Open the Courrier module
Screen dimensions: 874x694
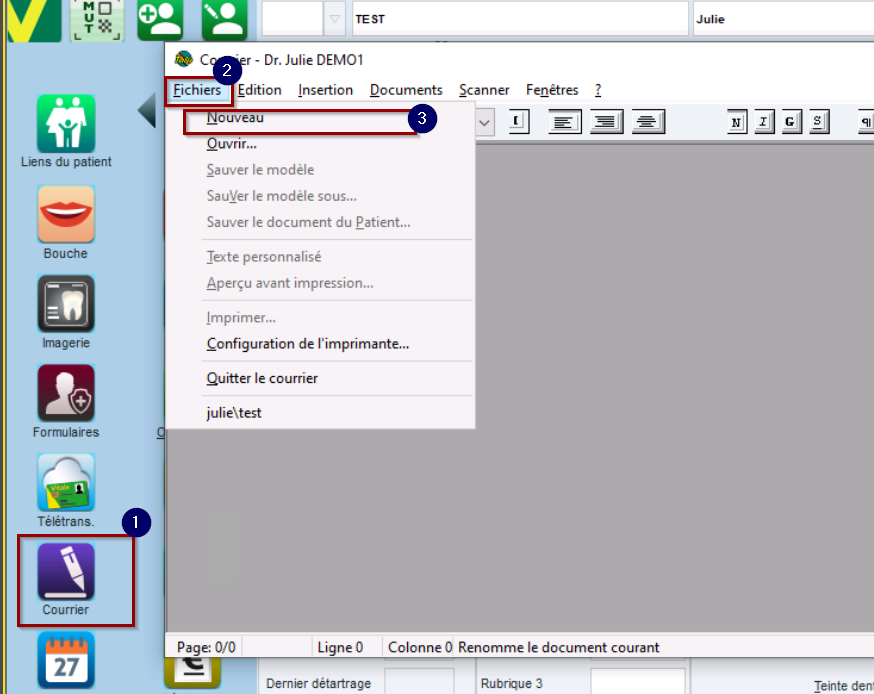pos(66,571)
